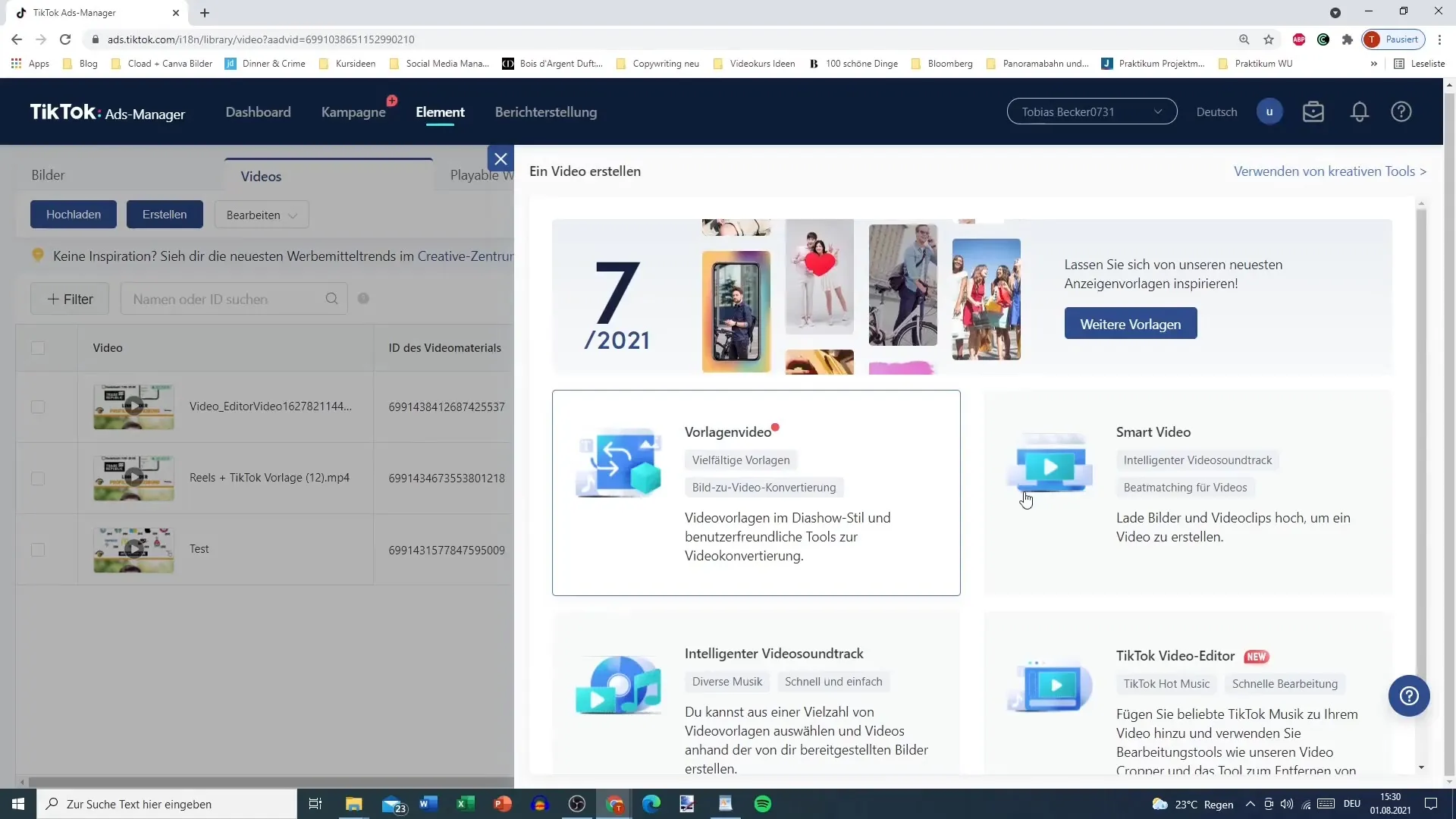This screenshot has width=1456, height=819.
Task: Click the + Filter button
Action: (x=70, y=299)
